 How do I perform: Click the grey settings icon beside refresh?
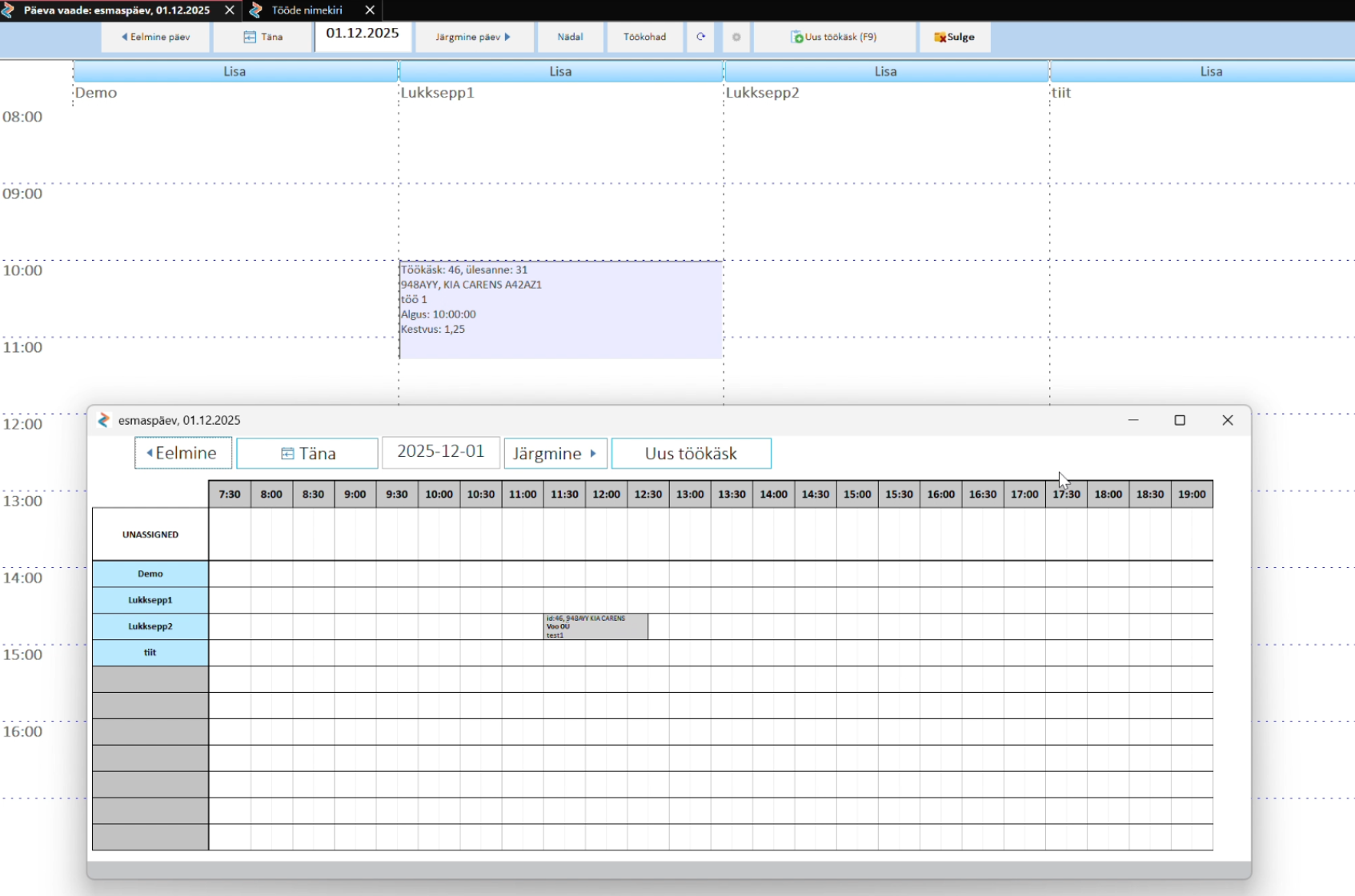(x=736, y=37)
